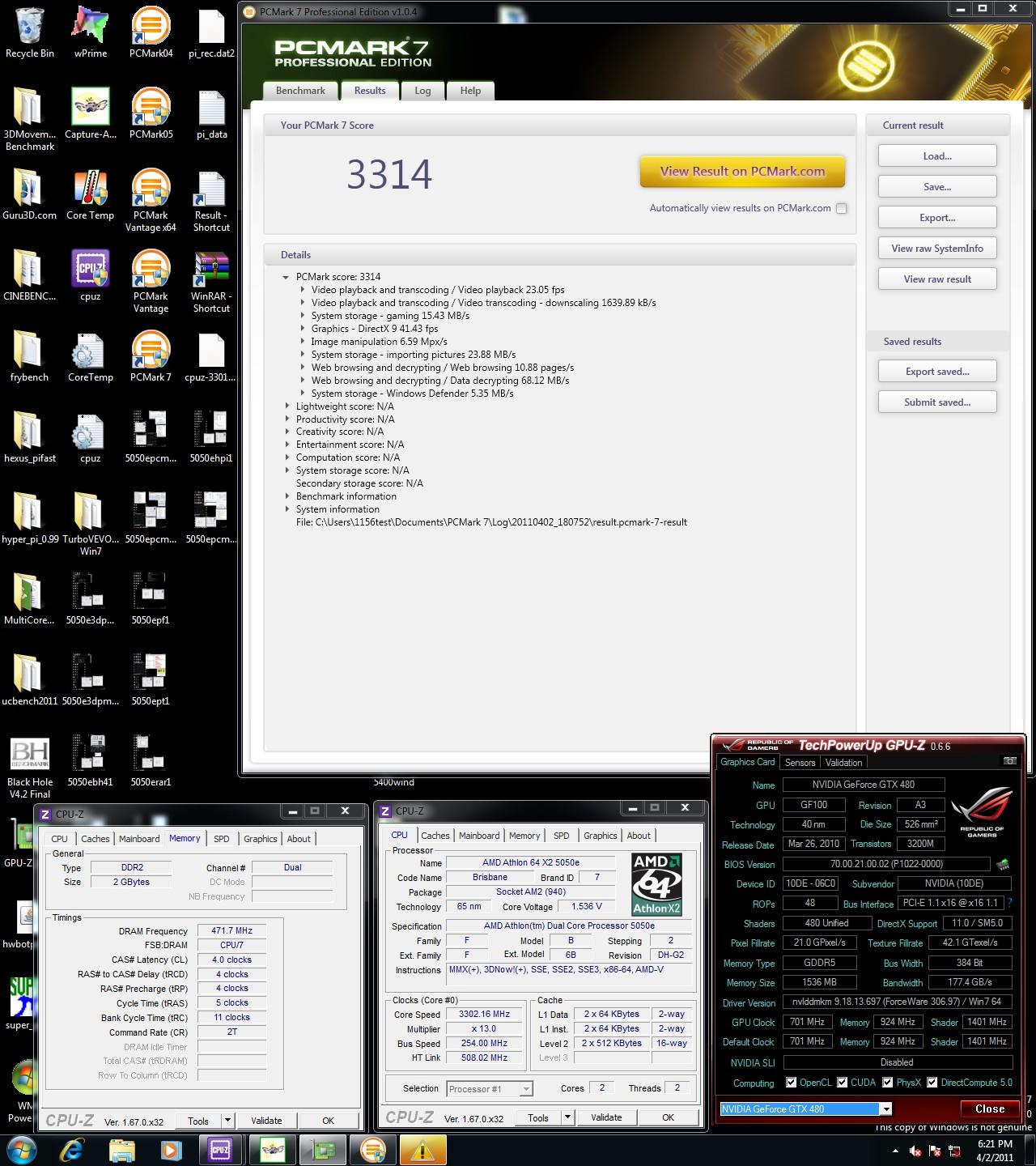Open the MultiCore desktop icon
The width and height of the screenshot is (1036, 1166).
30,599
